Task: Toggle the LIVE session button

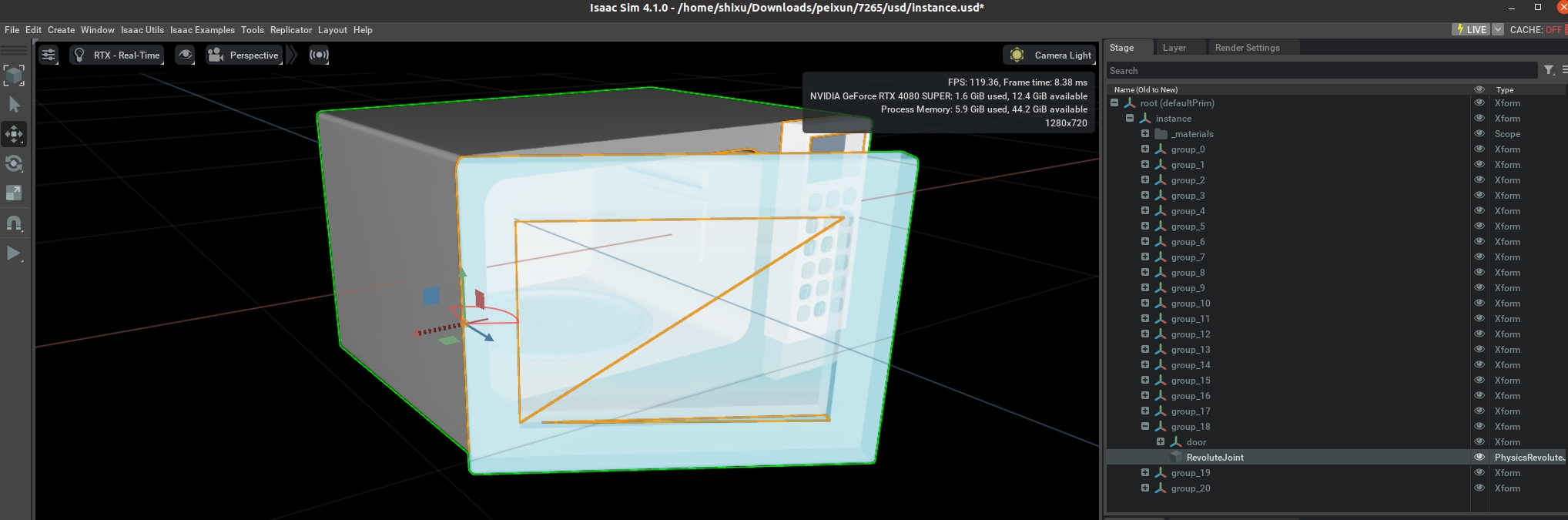Action: [x=1471, y=29]
